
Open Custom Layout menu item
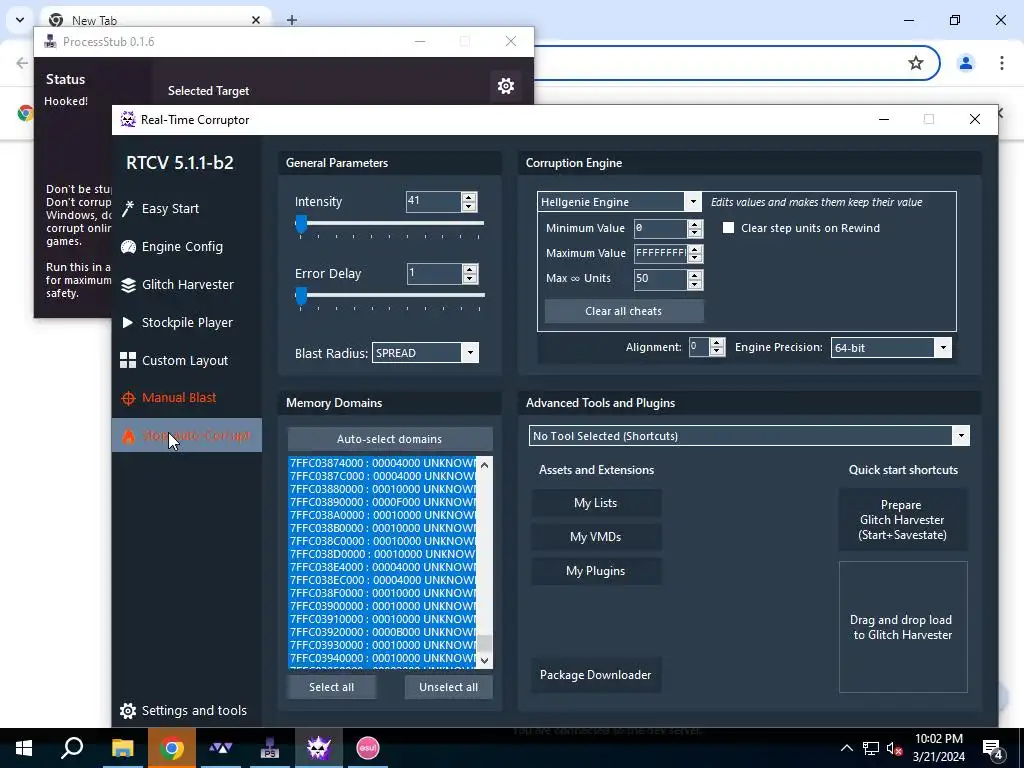point(187,360)
